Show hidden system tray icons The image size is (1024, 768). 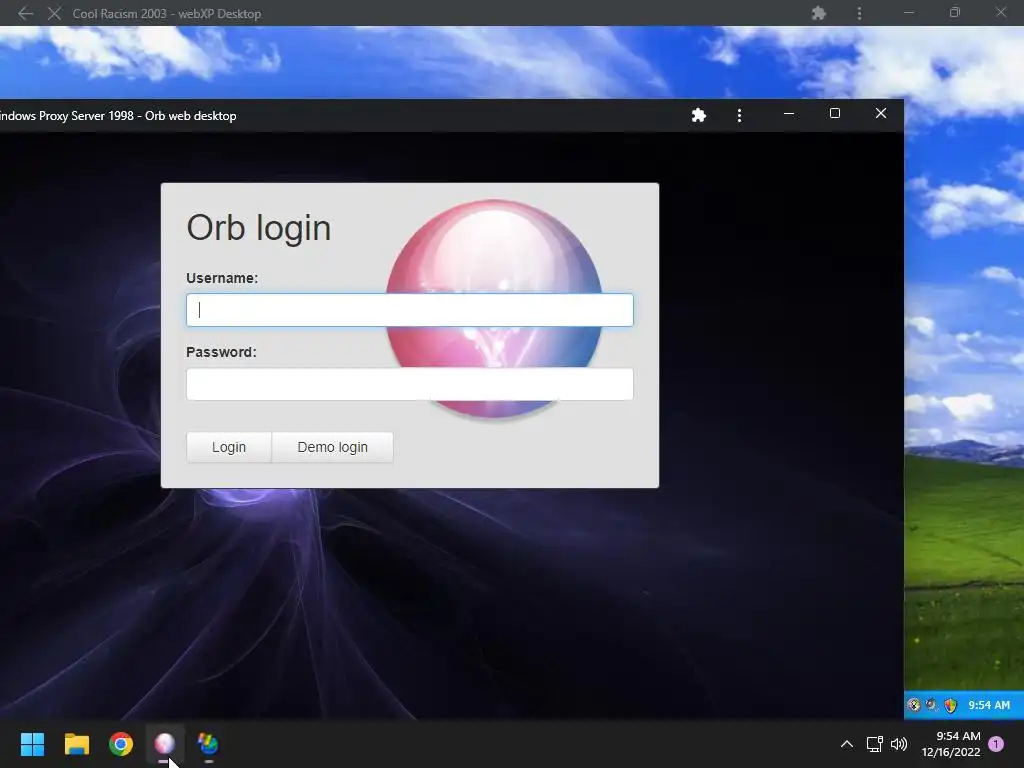pyautogui.click(x=846, y=744)
